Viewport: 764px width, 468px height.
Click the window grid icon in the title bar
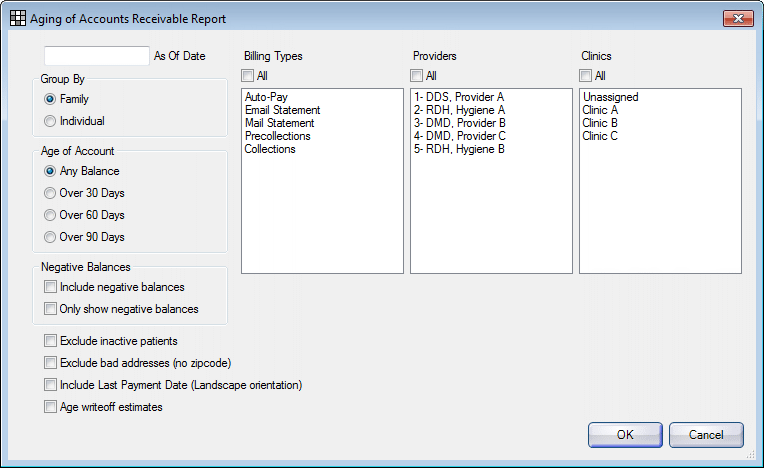click(18, 19)
